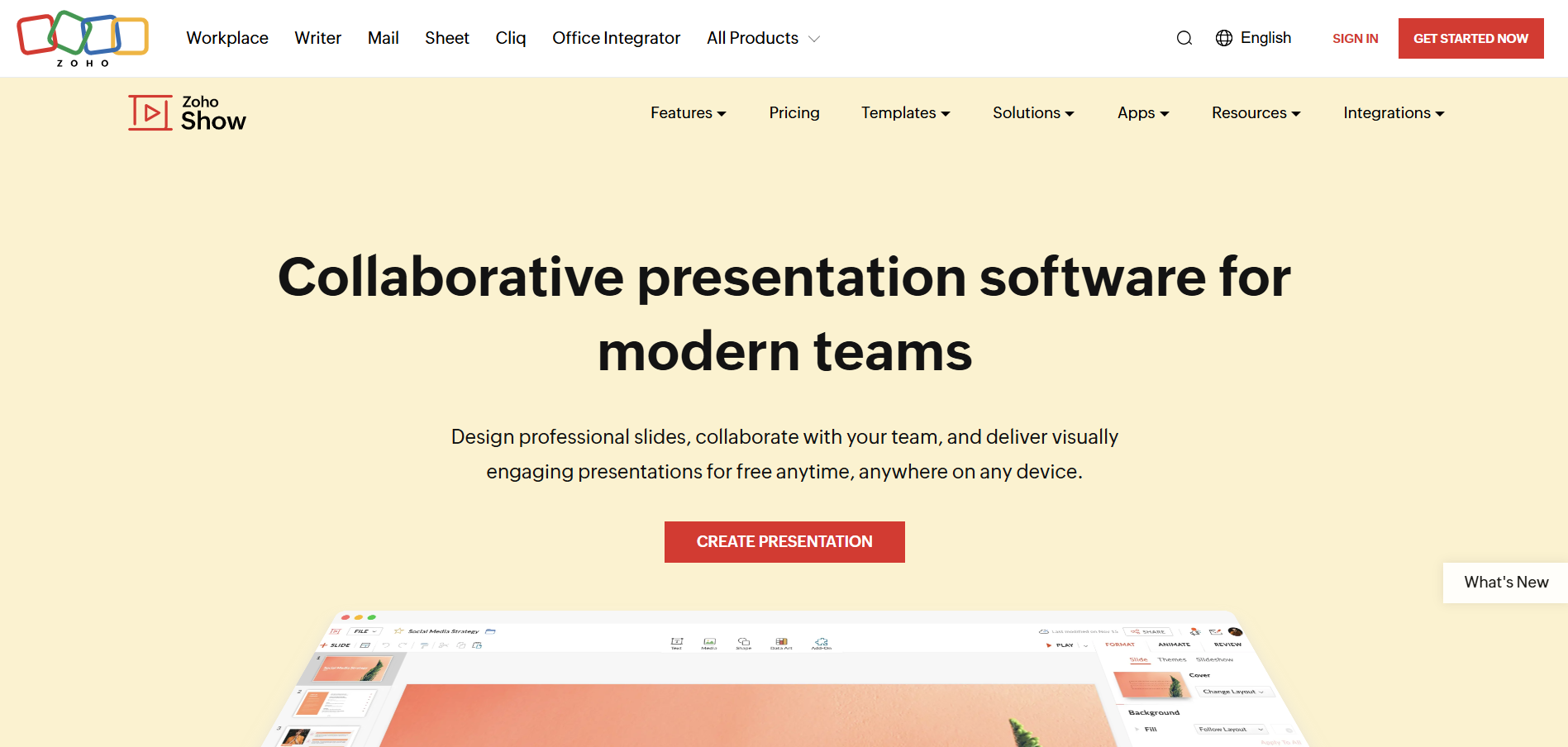Expand the Features menu

[688, 113]
